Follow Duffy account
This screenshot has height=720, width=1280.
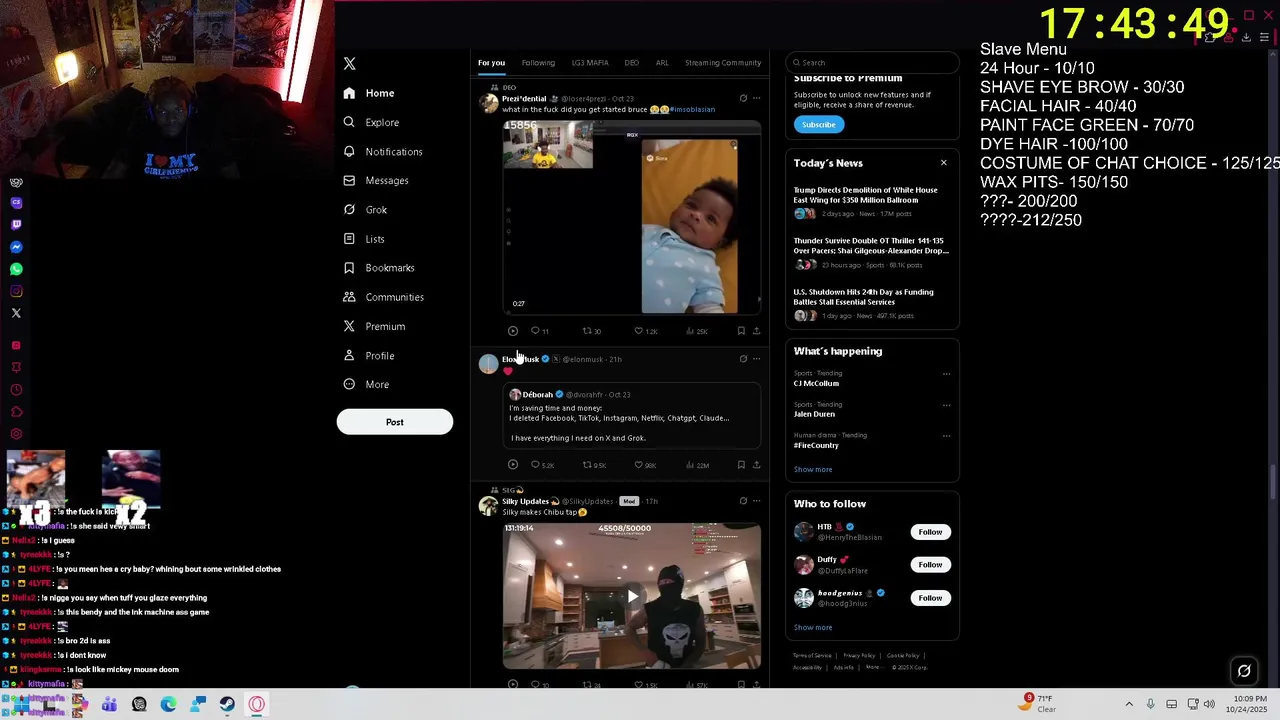point(930,565)
